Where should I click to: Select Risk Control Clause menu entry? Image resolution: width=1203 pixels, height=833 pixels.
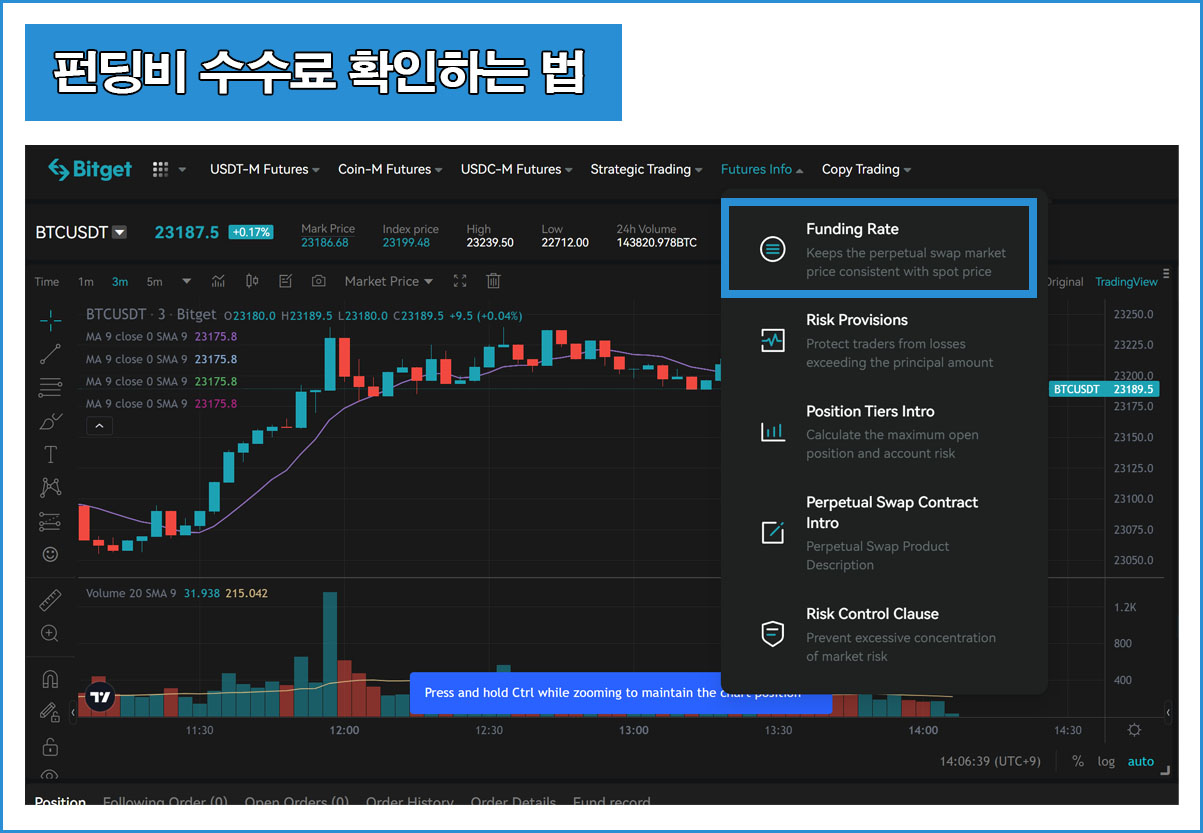(x=884, y=633)
